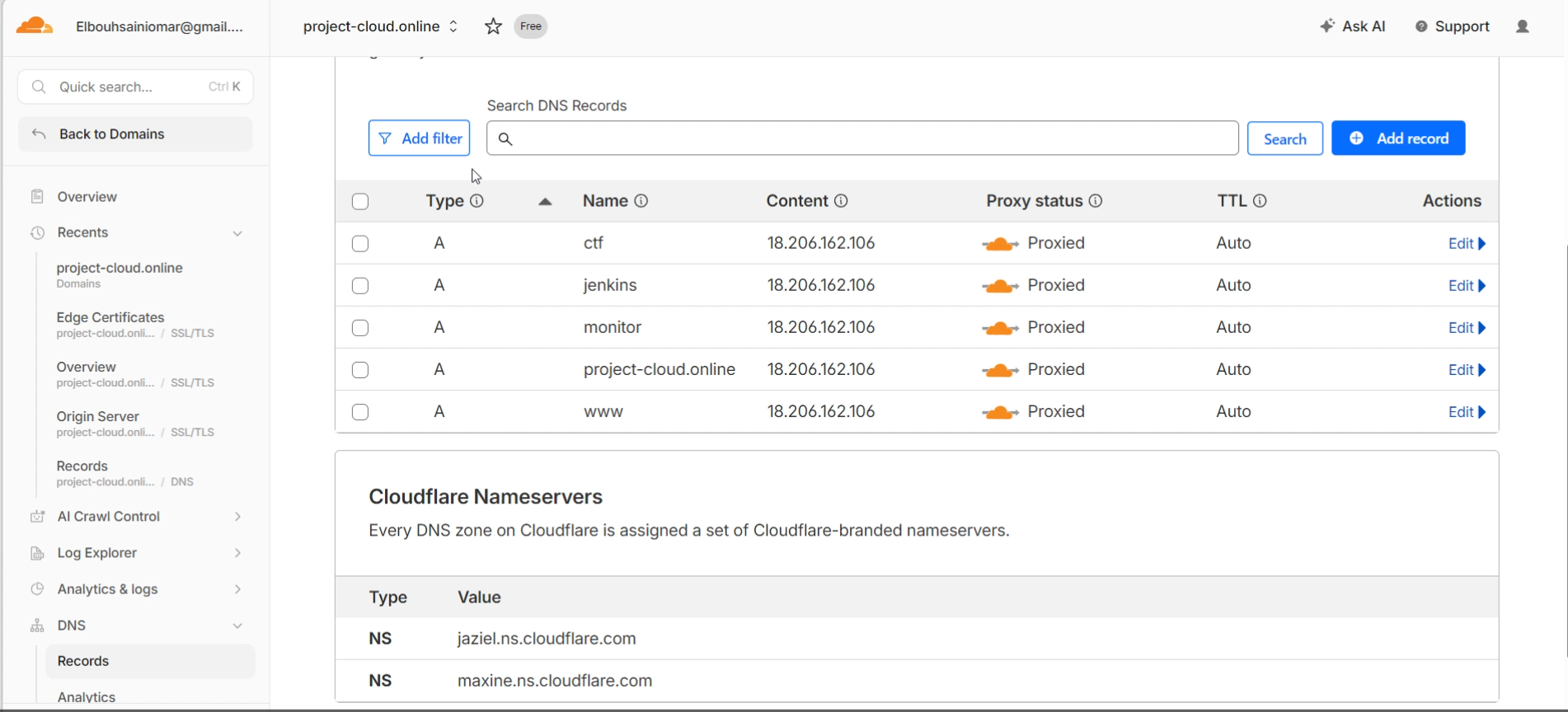Click the Support help icon

click(1421, 26)
